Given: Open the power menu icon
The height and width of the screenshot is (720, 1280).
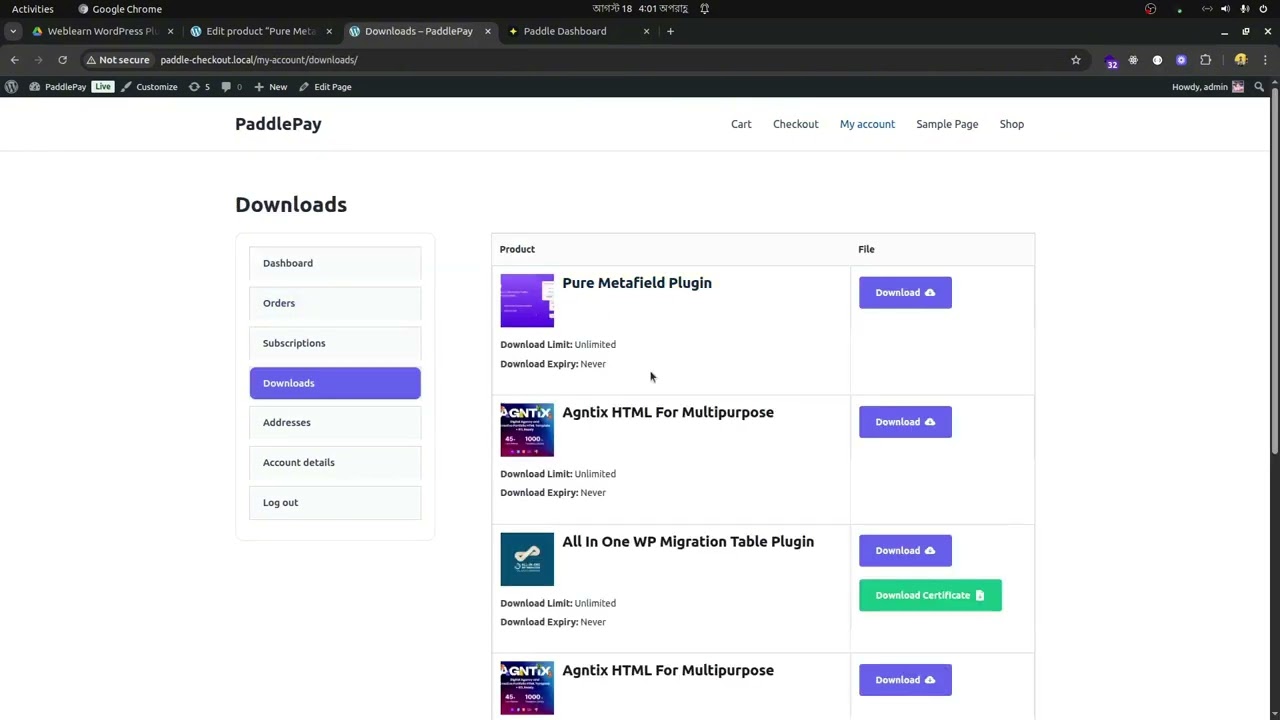Looking at the screenshot, I should coord(1263,9).
